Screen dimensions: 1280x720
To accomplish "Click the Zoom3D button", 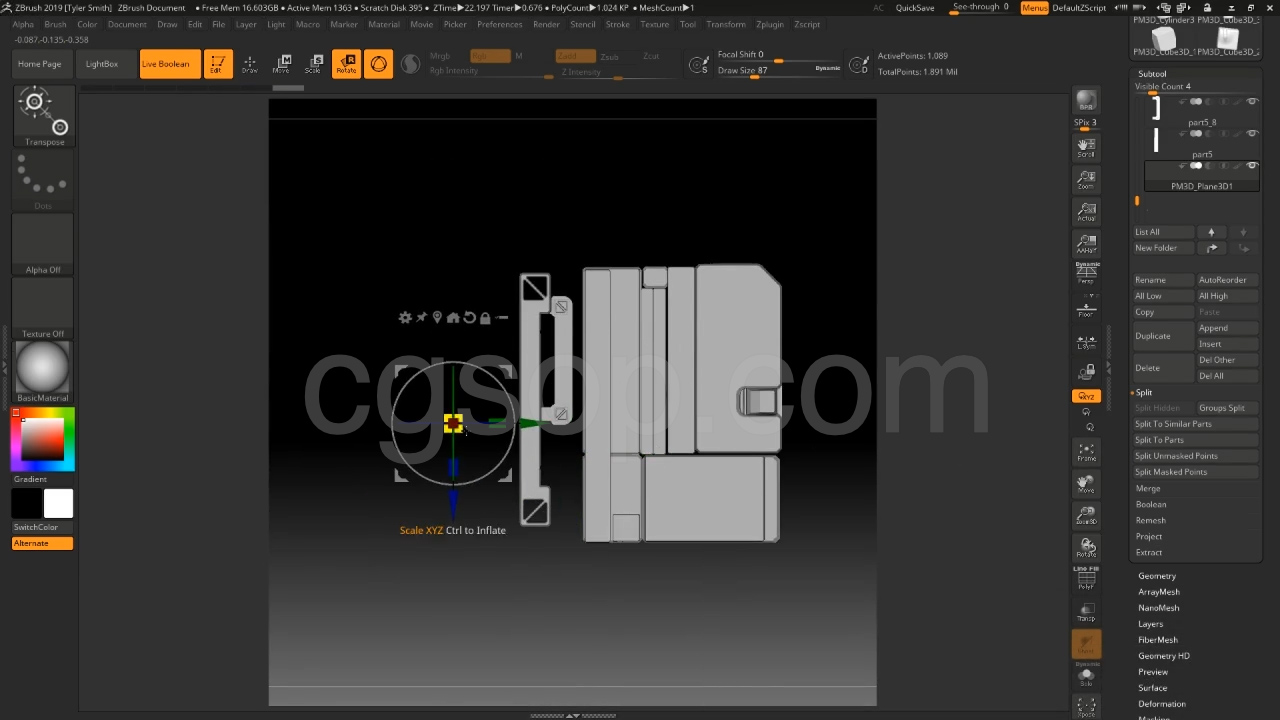I will pyautogui.click(x=1086, y=516).
